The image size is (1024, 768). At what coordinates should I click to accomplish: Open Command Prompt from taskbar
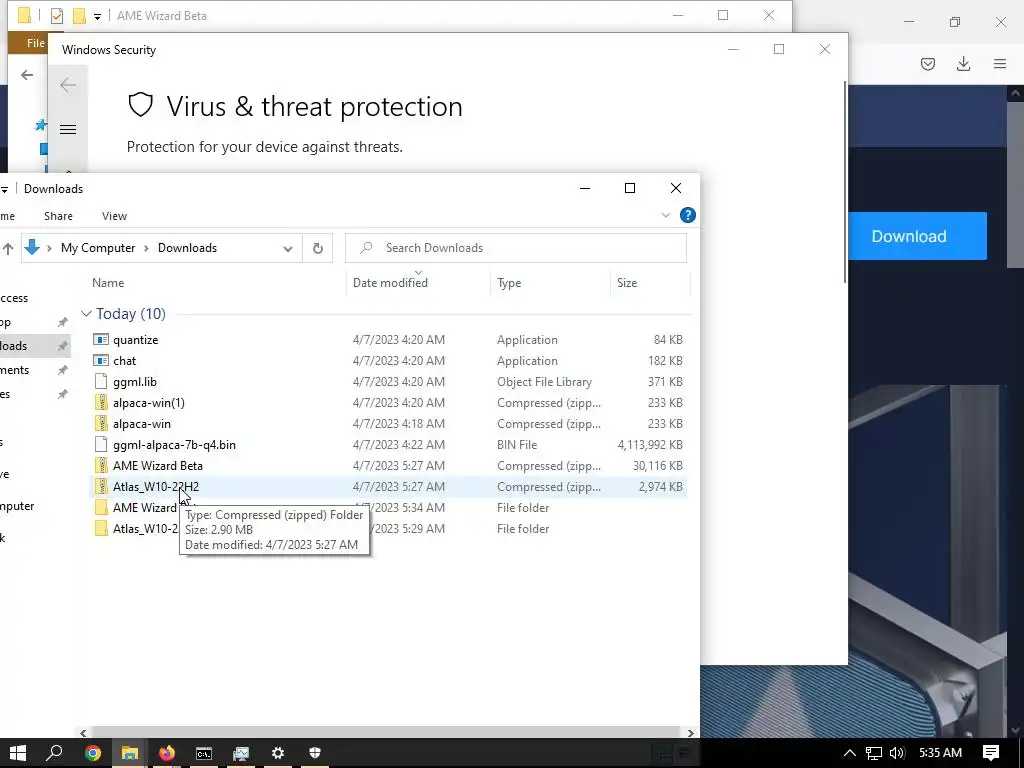pos(204,753)
